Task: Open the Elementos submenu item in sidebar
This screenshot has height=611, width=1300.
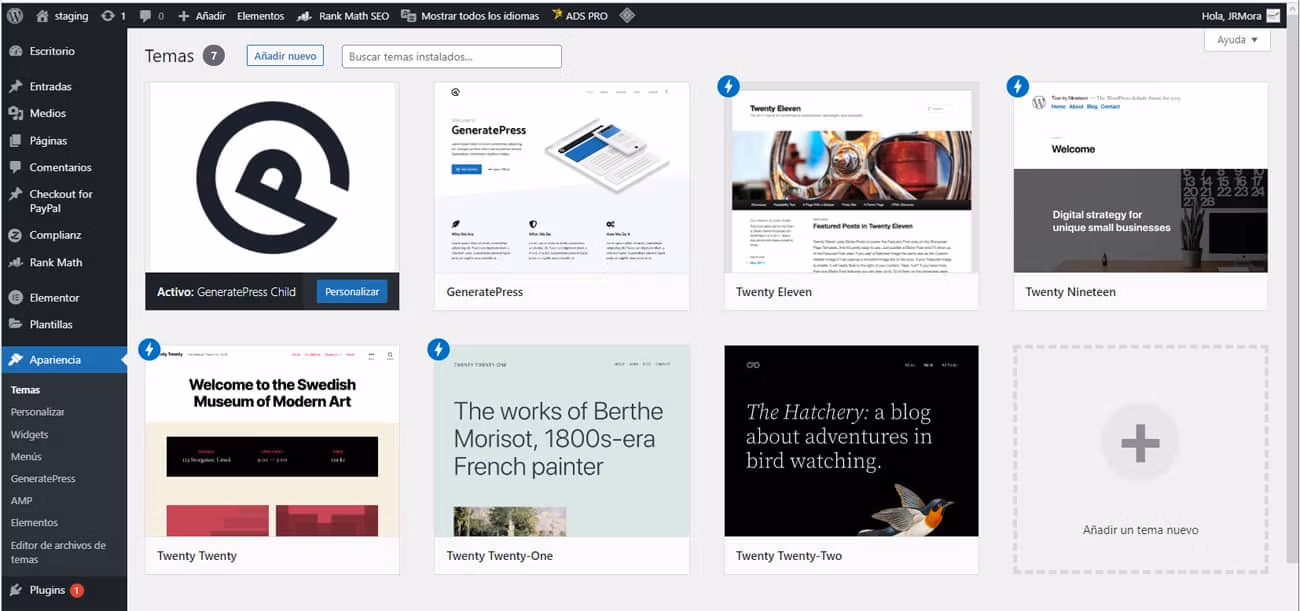Action: pyautogui.click(x=34, y=523)
